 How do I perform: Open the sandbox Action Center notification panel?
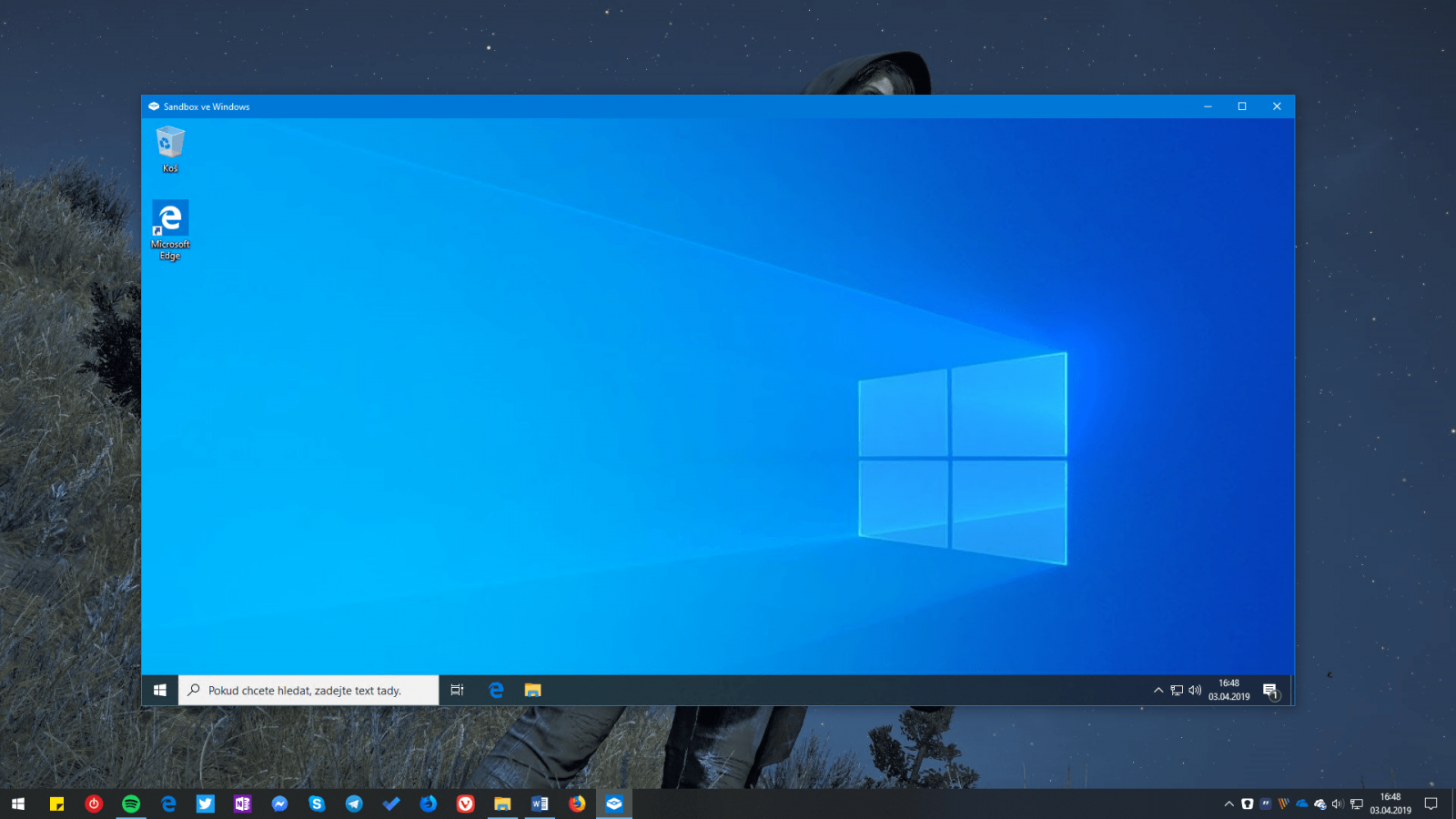1271,690
